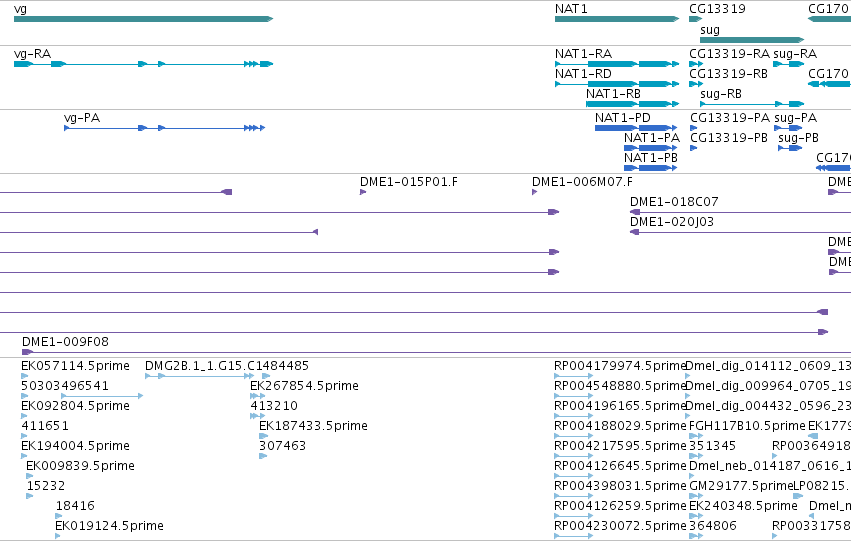
Task: Click the EK009839.5prime EST label
Action: coord(80,466)
